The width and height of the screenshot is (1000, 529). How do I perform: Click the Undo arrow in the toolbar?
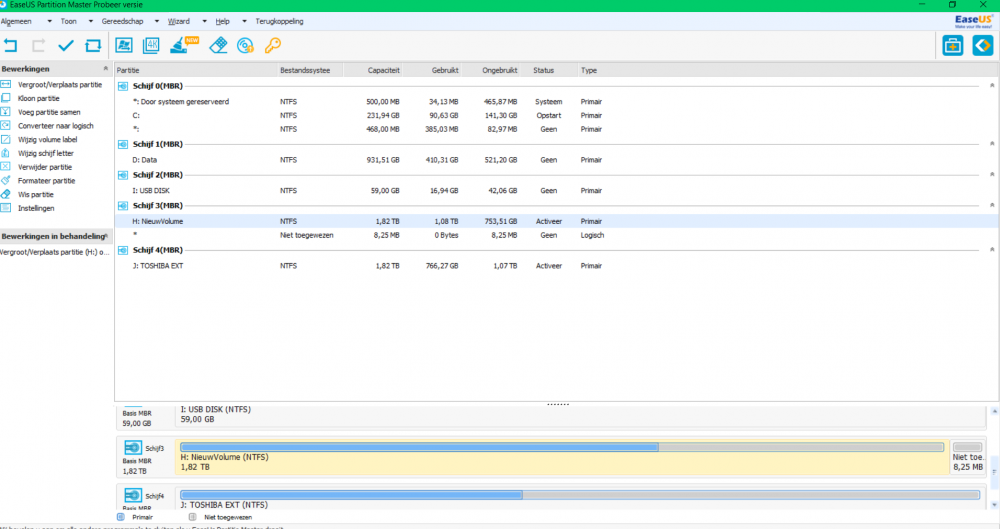[11, 45]
